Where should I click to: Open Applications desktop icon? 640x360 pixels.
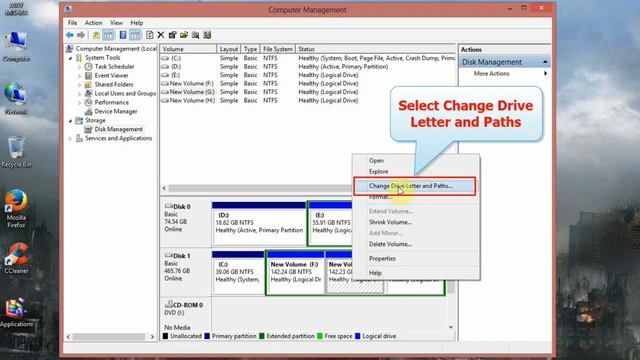click(x=16, y=312)
